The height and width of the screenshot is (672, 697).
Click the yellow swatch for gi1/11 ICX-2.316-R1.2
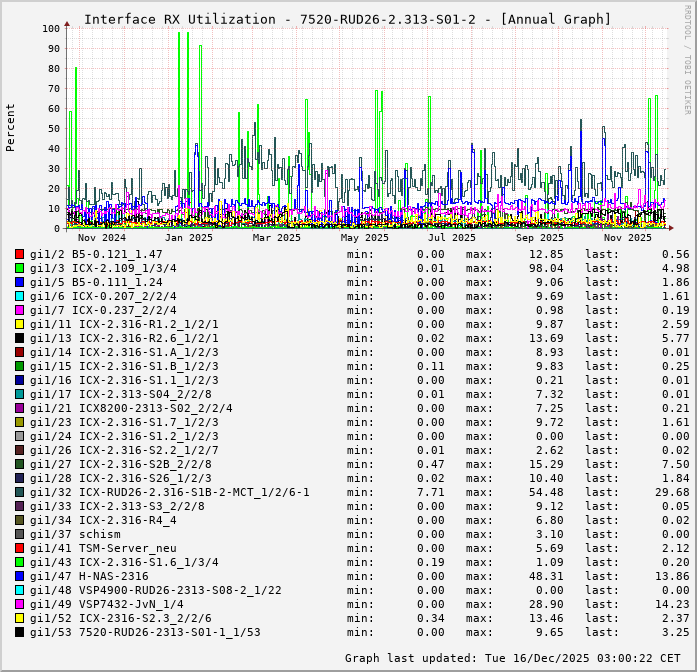(19, 324)
